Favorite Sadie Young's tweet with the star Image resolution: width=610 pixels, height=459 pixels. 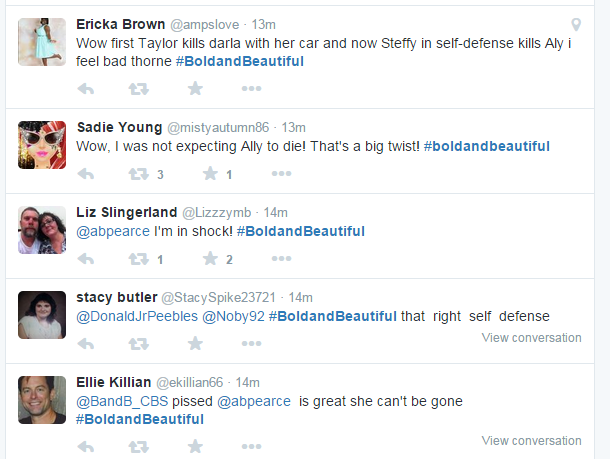coord(210,174)
